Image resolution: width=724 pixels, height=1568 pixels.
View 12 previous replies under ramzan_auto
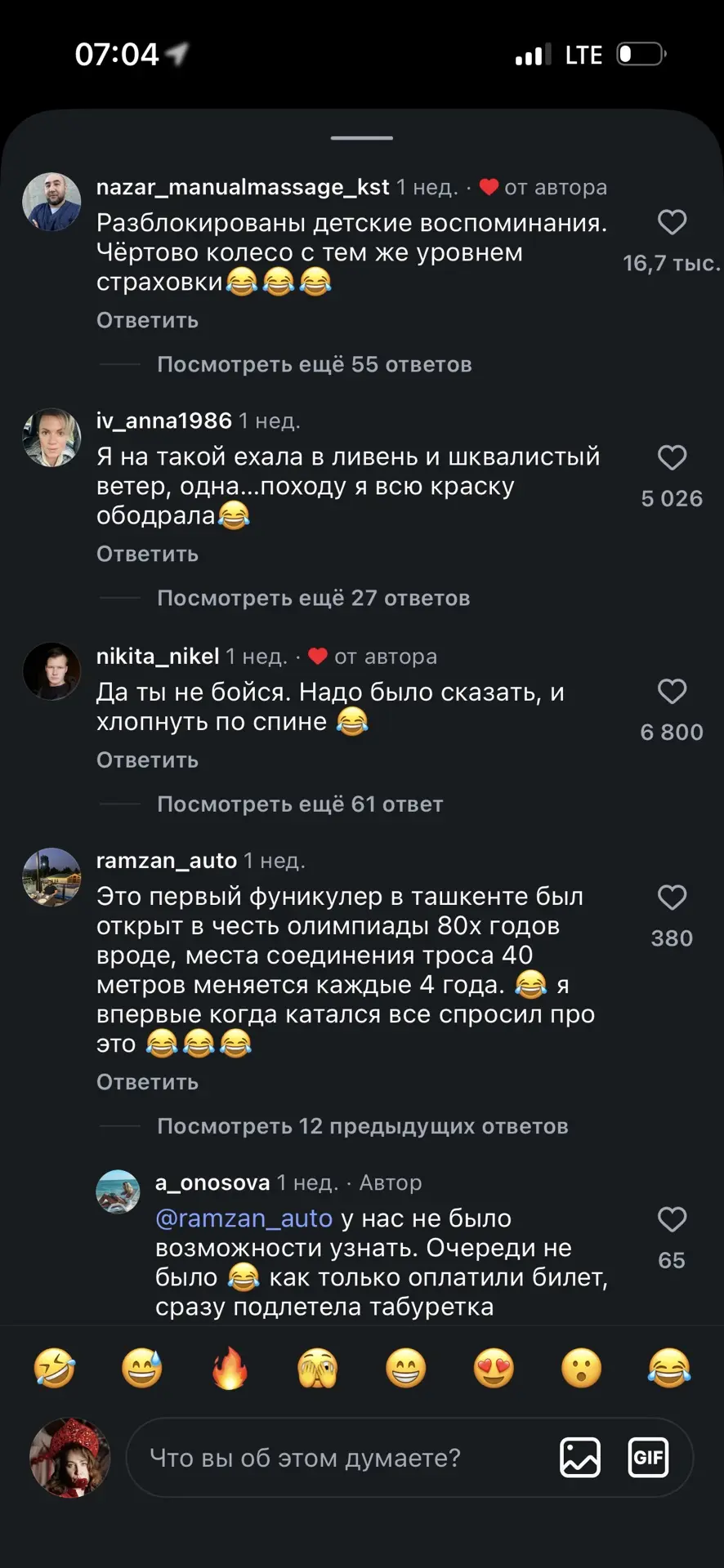[x=362, y=1126]
